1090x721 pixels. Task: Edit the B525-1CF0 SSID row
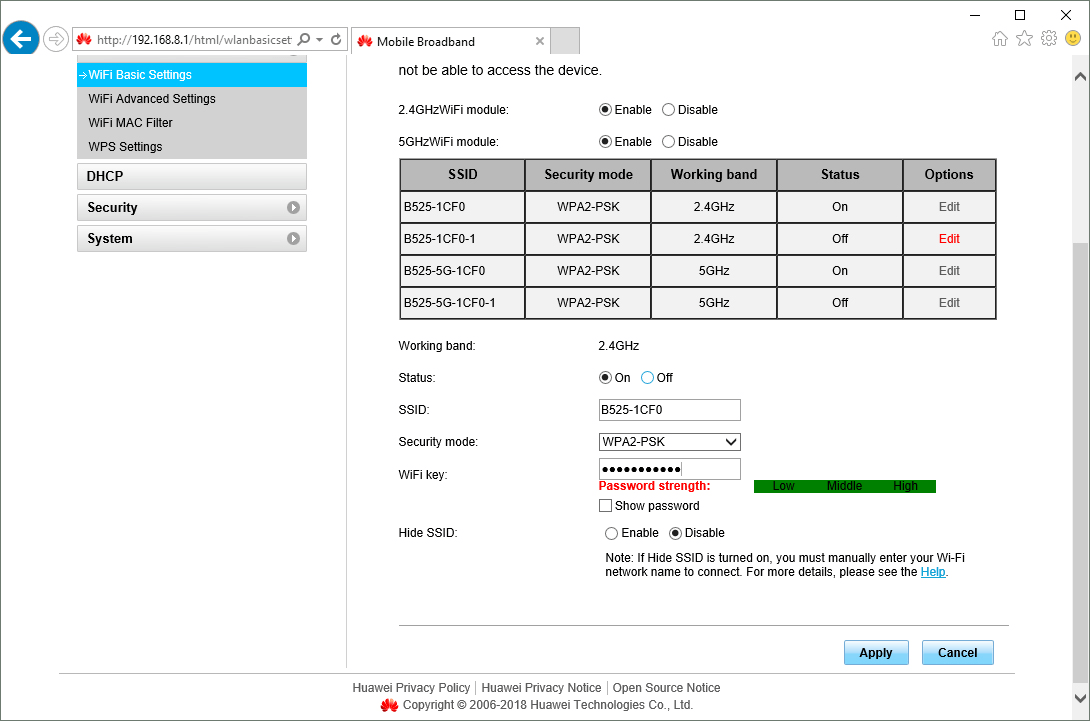[949, 206]
